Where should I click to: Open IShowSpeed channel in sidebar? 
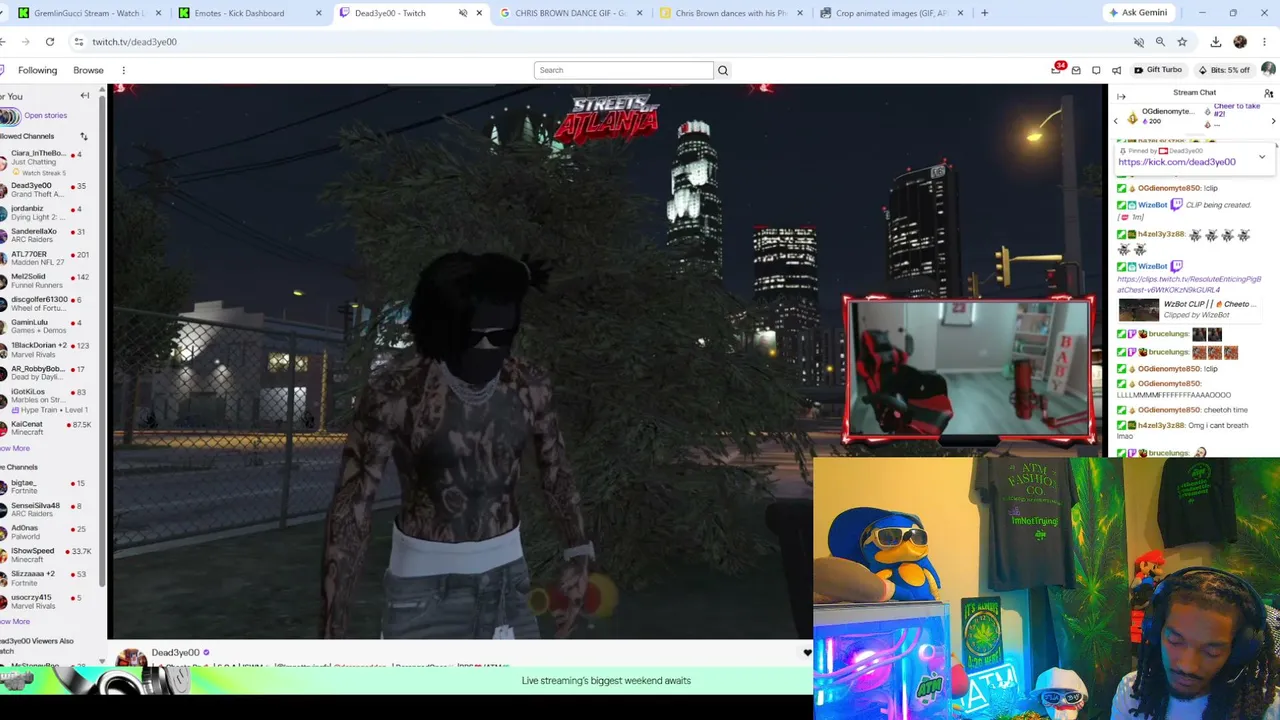pyautogui.click(x=44, y=555)
